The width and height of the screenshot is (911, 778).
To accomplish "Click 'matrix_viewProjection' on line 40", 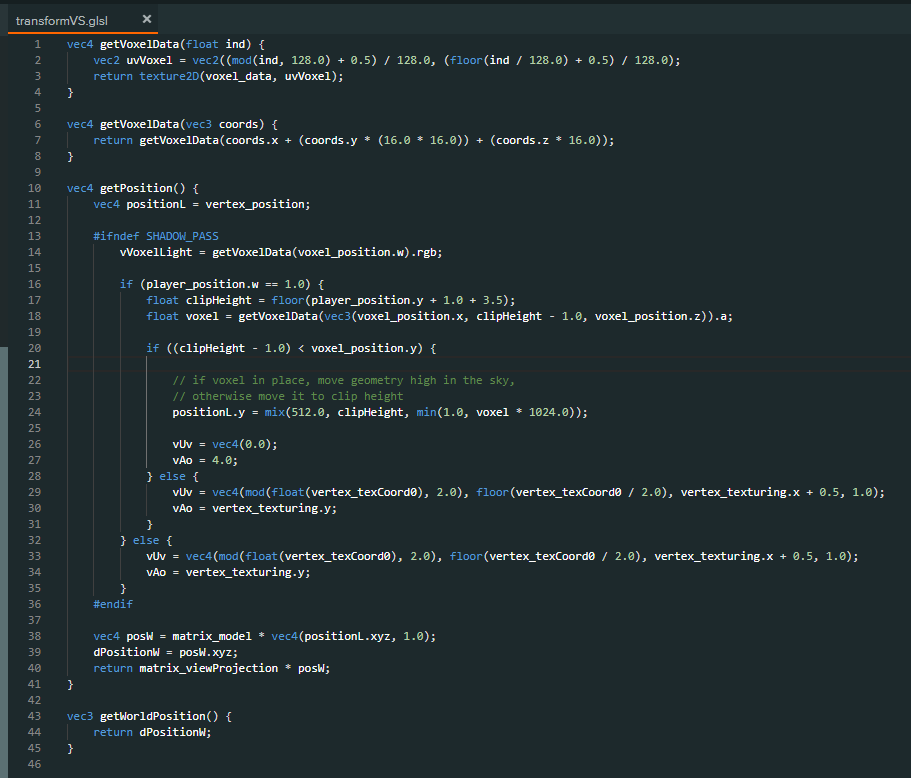I will pyautogui.click(x=209, y=669).
